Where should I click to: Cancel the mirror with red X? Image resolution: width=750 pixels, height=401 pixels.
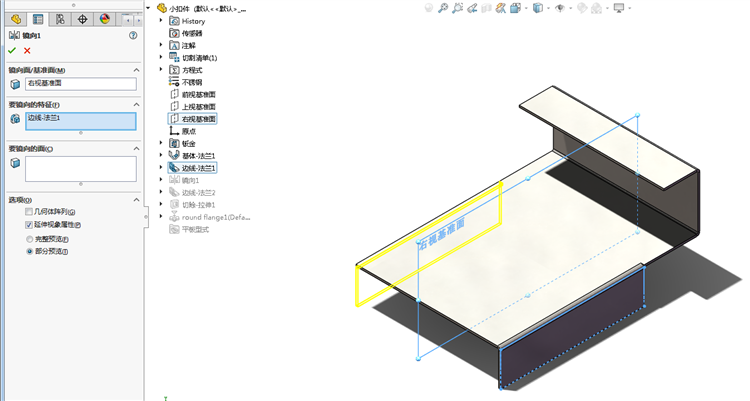[x=27, y=50]
